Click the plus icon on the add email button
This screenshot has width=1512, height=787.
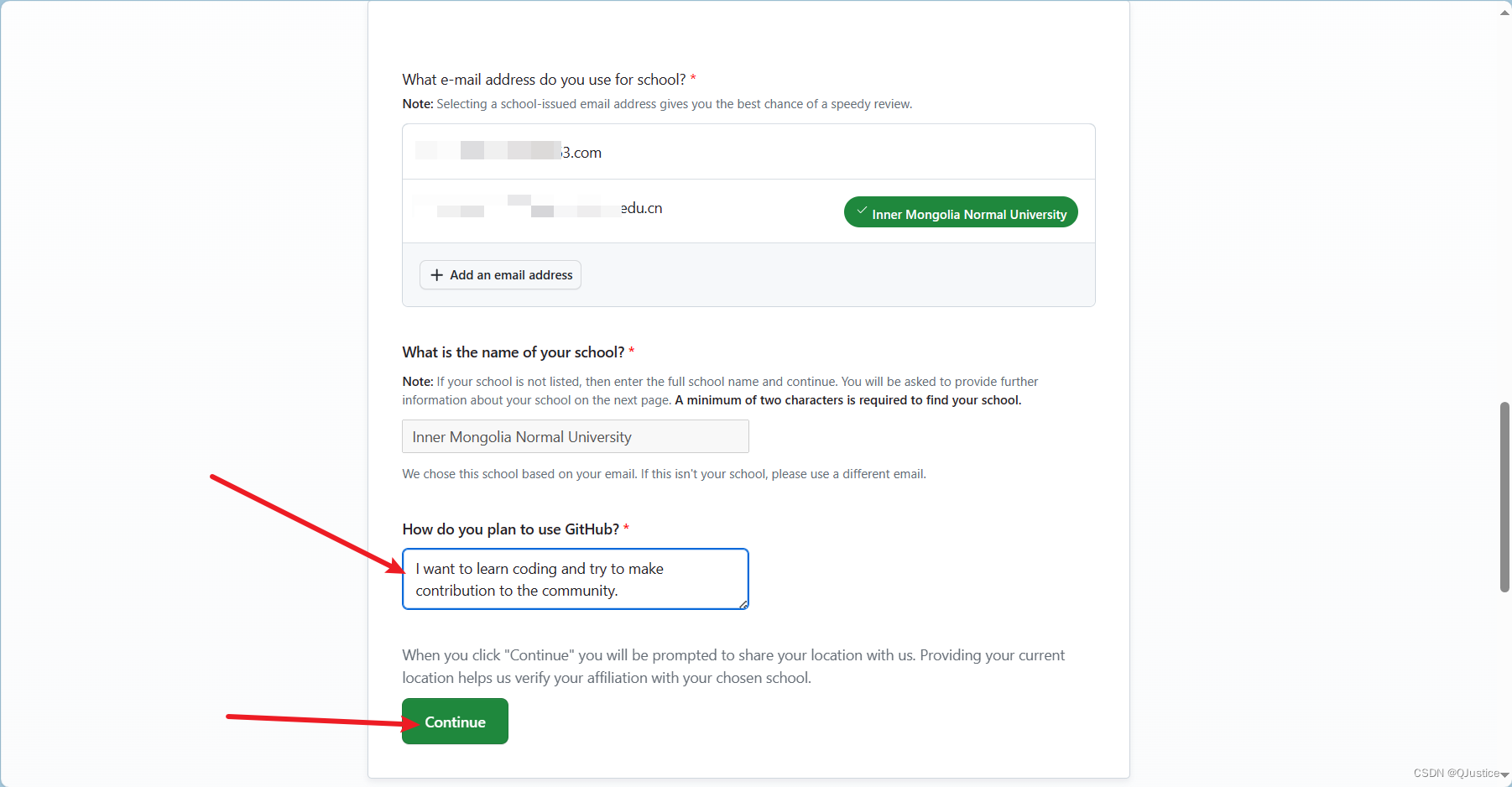(436, 274)
